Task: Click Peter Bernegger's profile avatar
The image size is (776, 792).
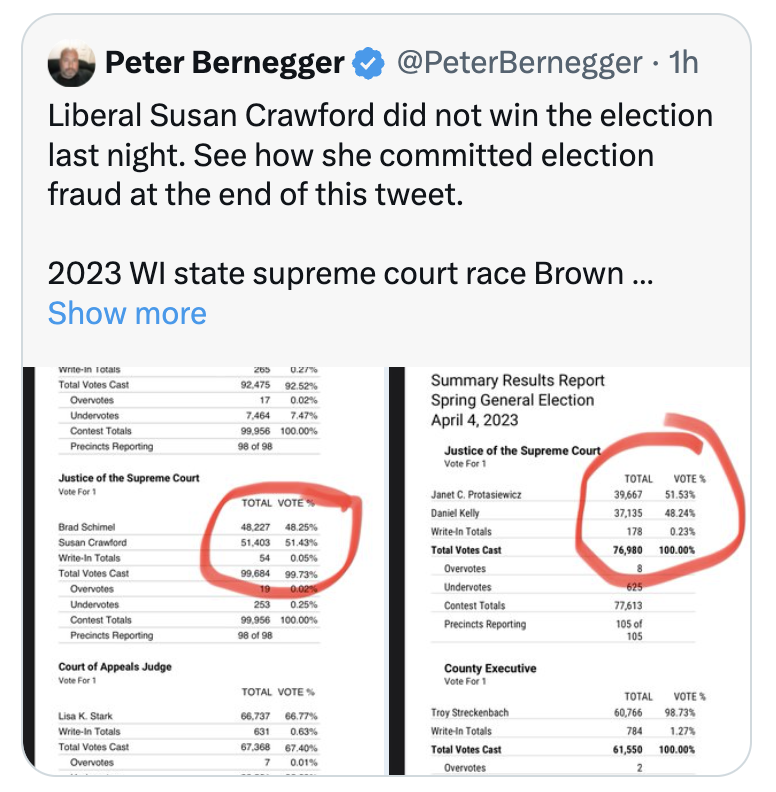Action: (71, 65)
